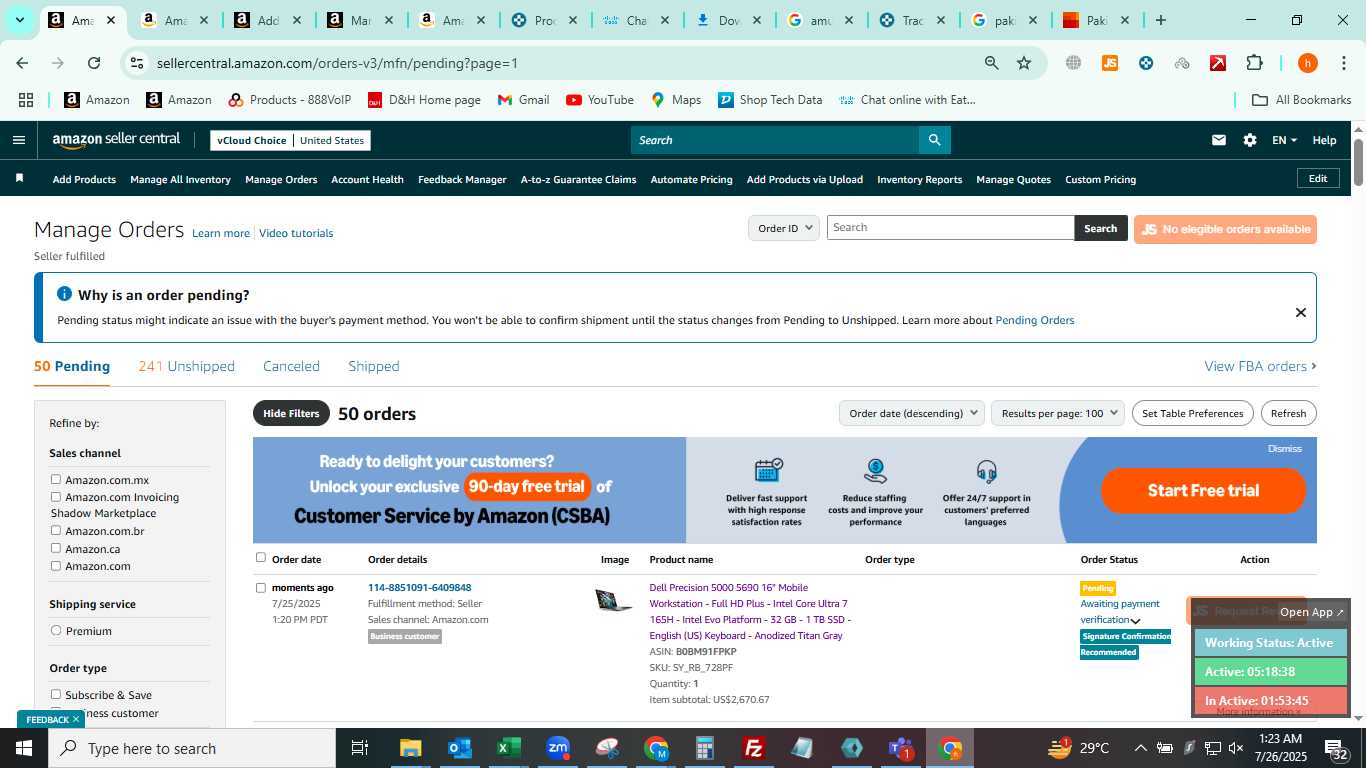
Task: Open the Chrome extensions puzzle icon
Action: [1254, 63]
